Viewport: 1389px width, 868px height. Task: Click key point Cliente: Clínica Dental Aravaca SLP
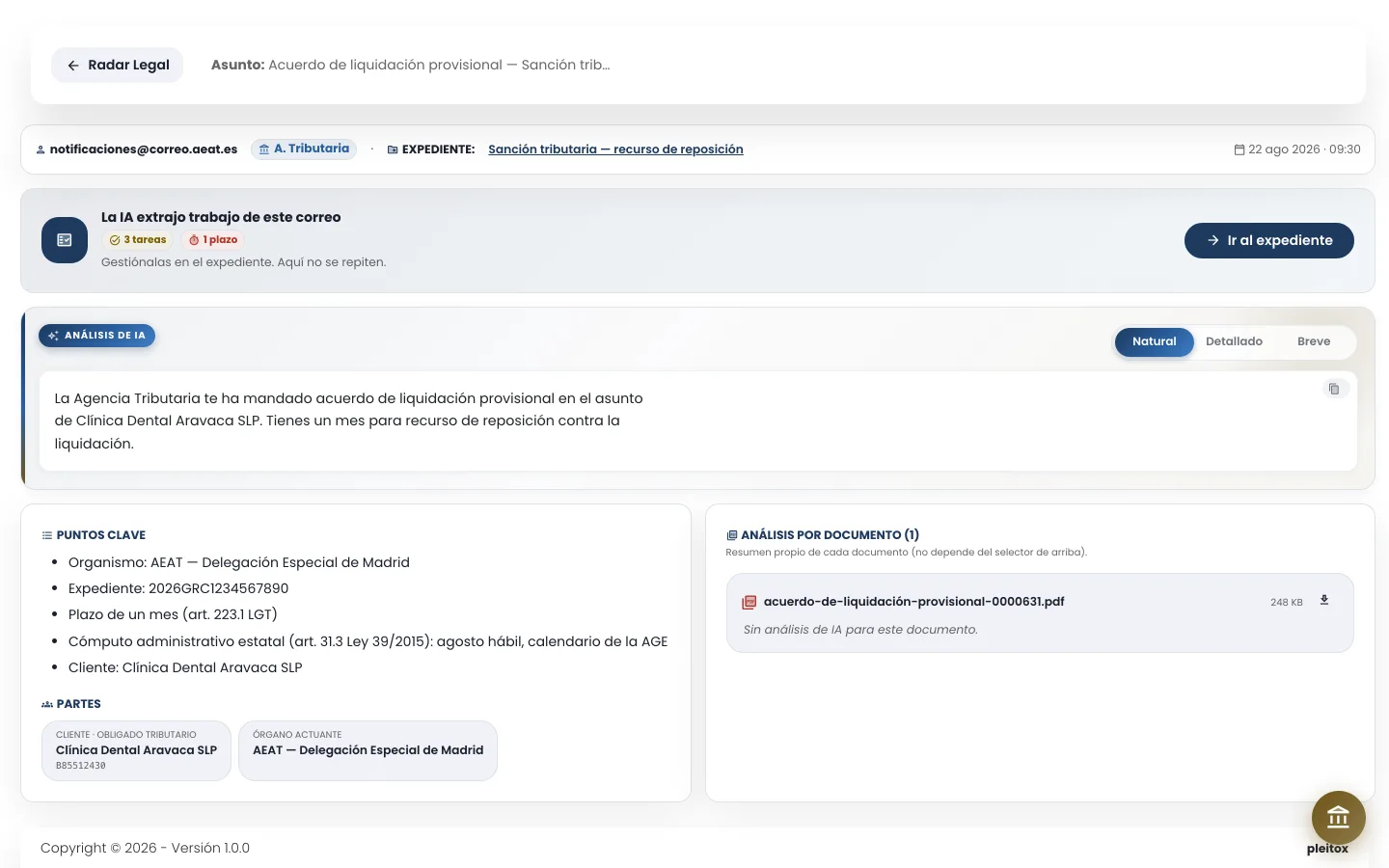[185, 667]
